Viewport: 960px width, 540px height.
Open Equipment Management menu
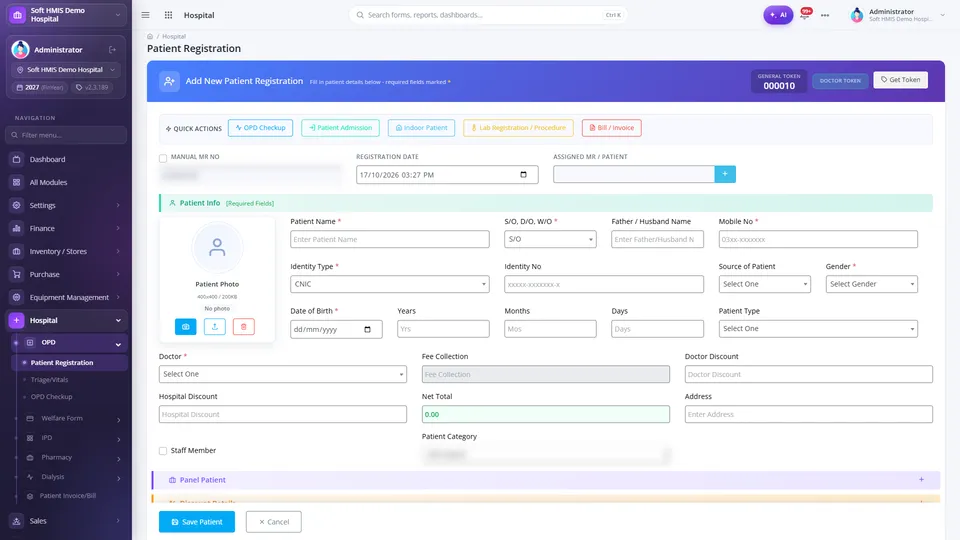pyautogui.click(x=66, y=298)
